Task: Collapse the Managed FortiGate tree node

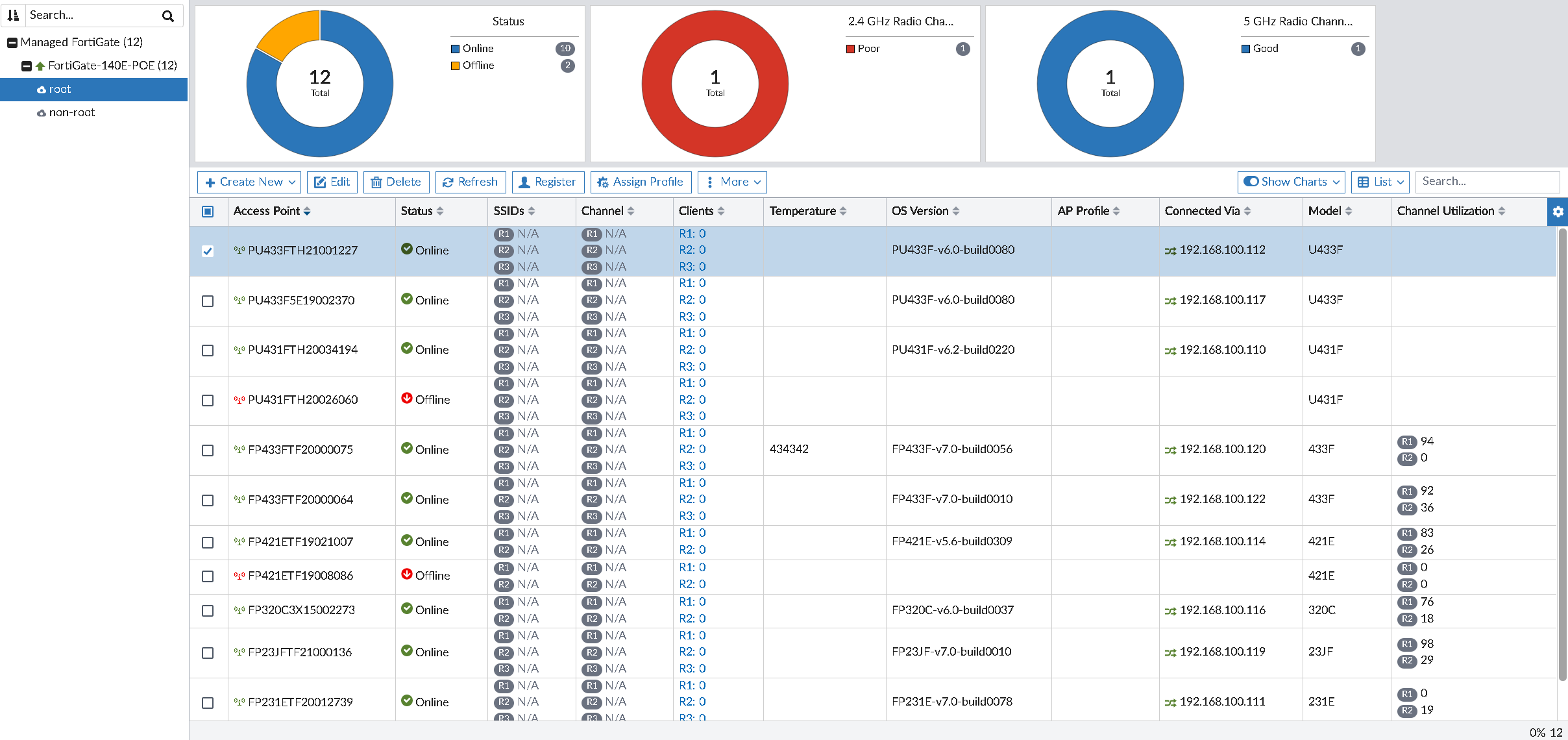Action: 12,43
